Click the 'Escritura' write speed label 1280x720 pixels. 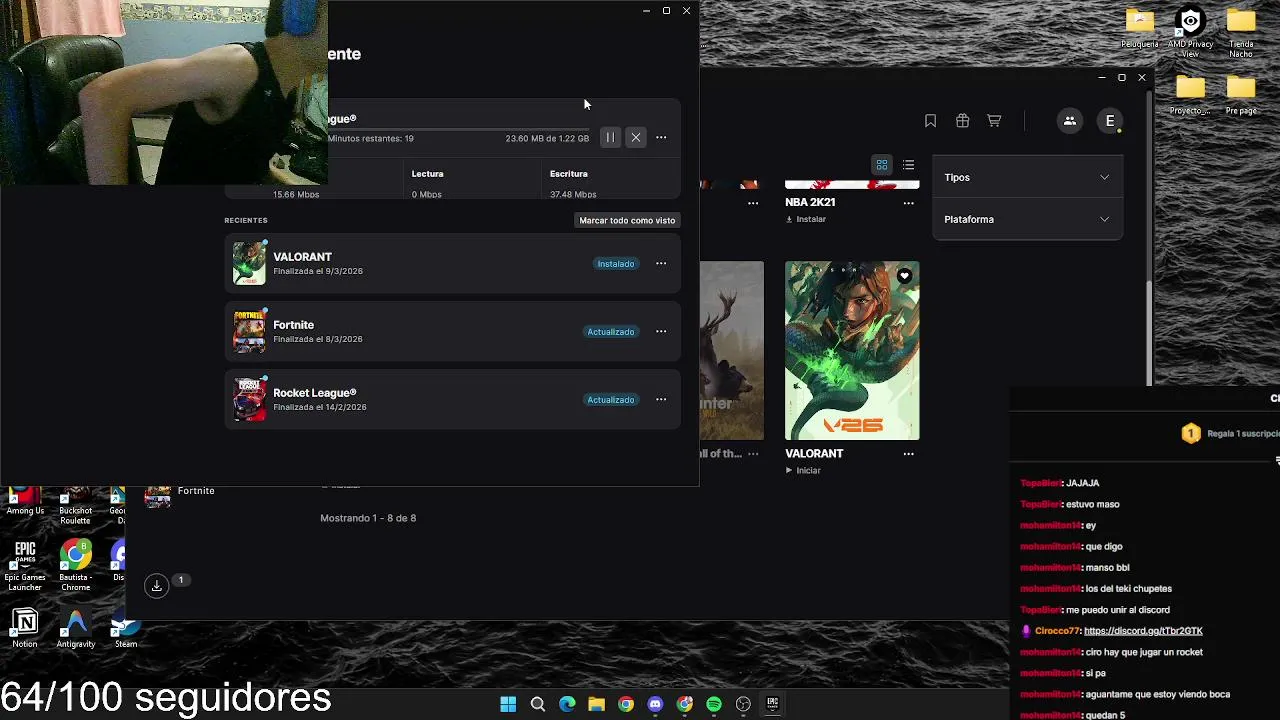pyautogui.click(x=569, y=174)
